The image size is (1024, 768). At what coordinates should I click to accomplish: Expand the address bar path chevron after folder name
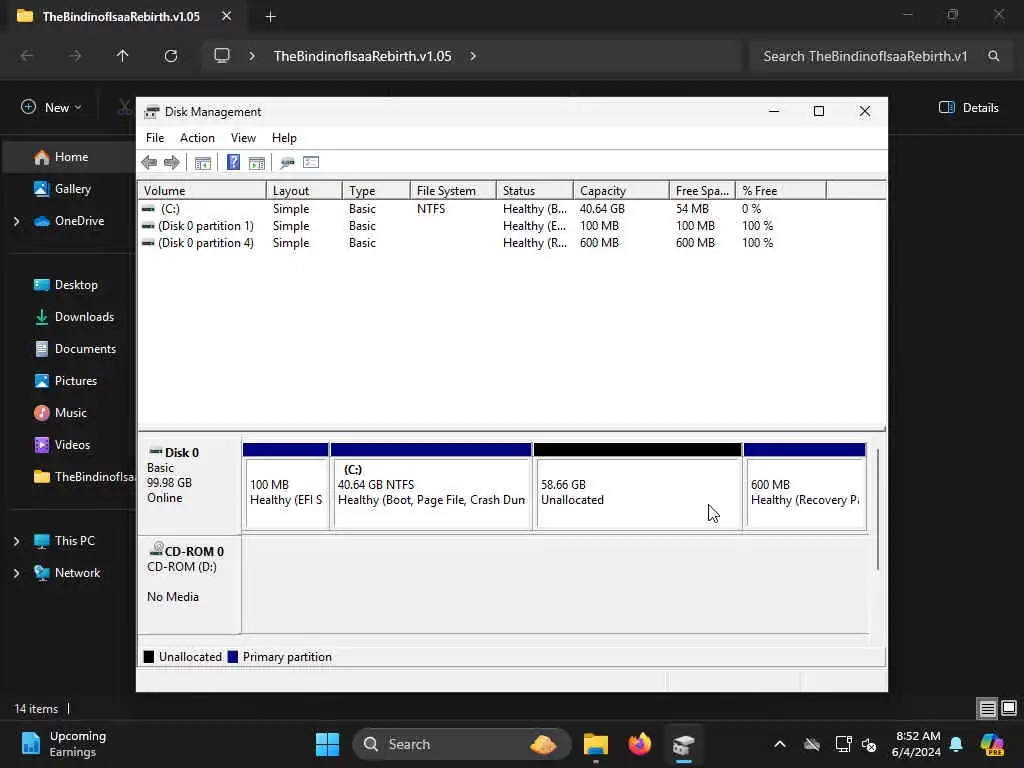[x=473, y=56]
